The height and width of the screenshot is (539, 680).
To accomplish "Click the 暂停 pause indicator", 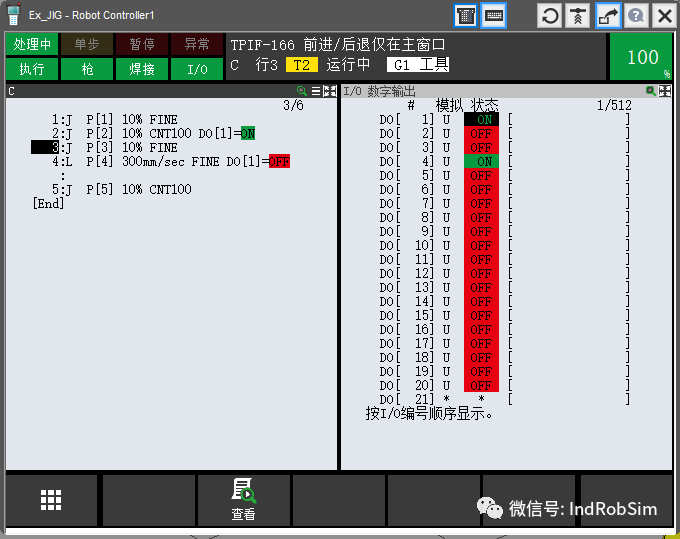I will (x=142, y=44).
